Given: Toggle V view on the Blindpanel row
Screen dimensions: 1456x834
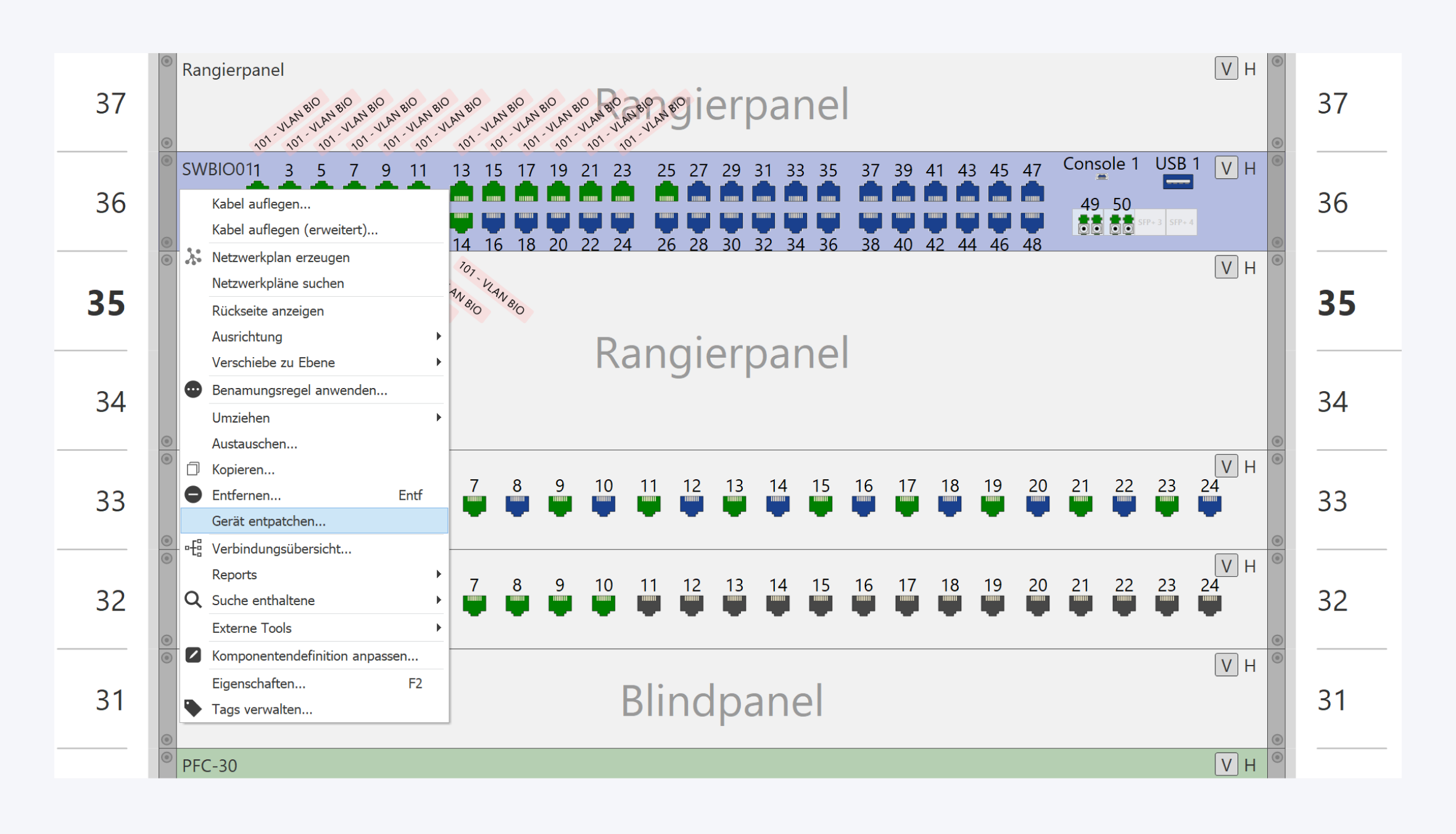Looking at the screenshot, I should pos(1226,664).
